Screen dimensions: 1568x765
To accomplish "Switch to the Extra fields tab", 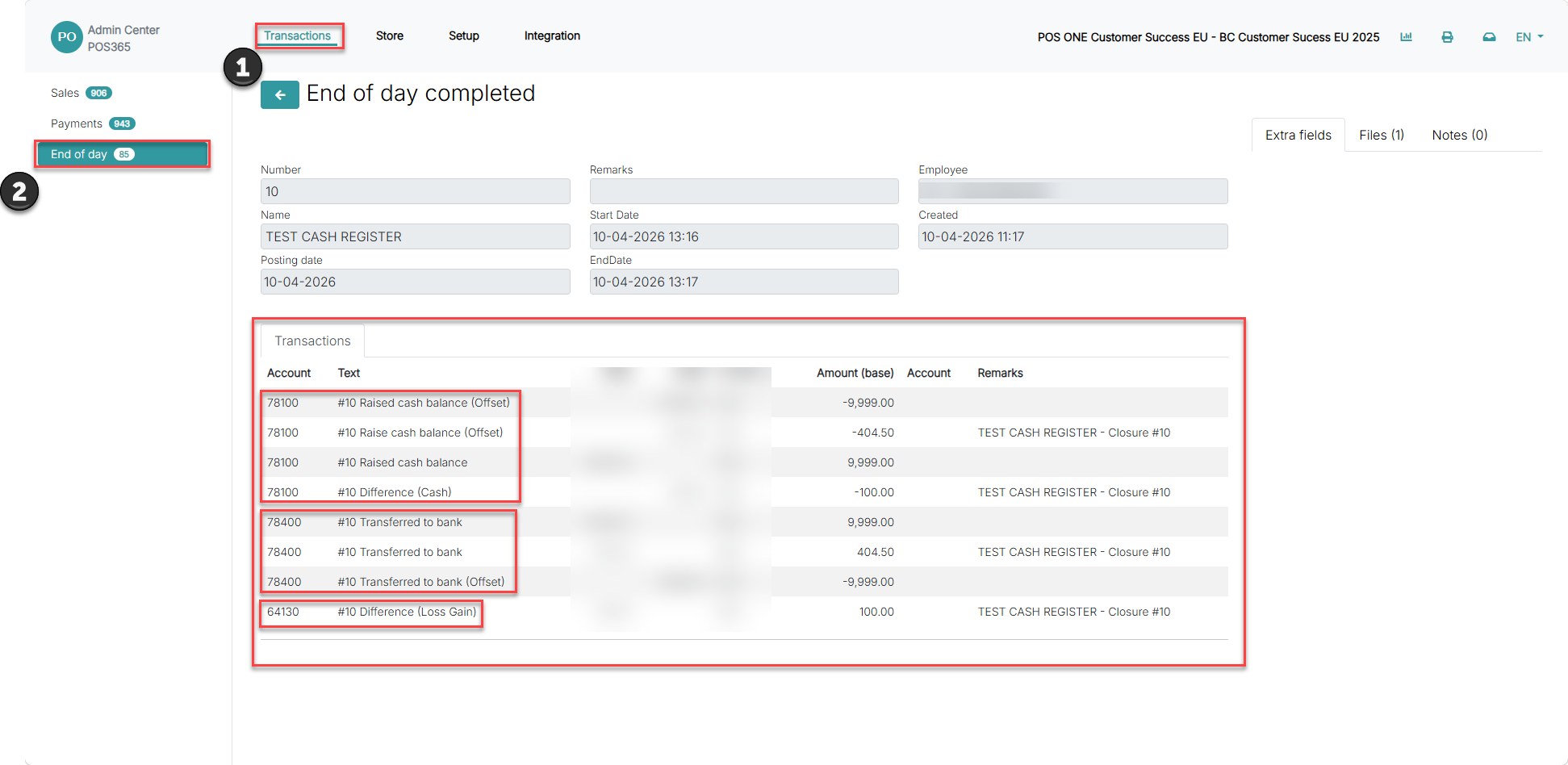I will point(1298,135).
